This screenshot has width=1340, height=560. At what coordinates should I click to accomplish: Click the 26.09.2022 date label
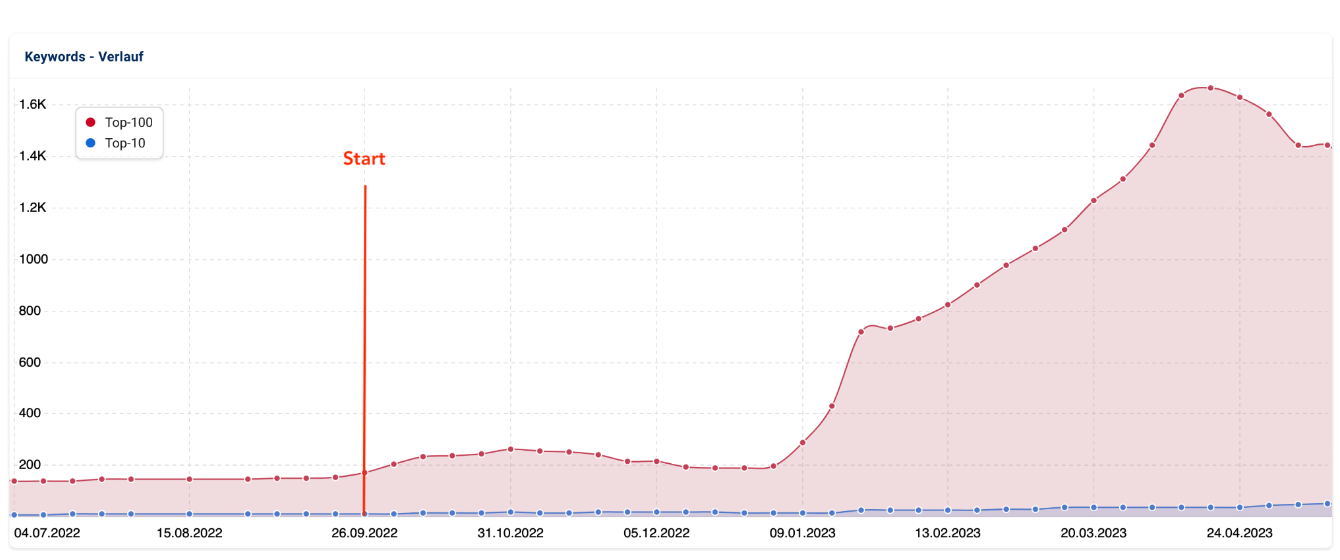[364, 533]
